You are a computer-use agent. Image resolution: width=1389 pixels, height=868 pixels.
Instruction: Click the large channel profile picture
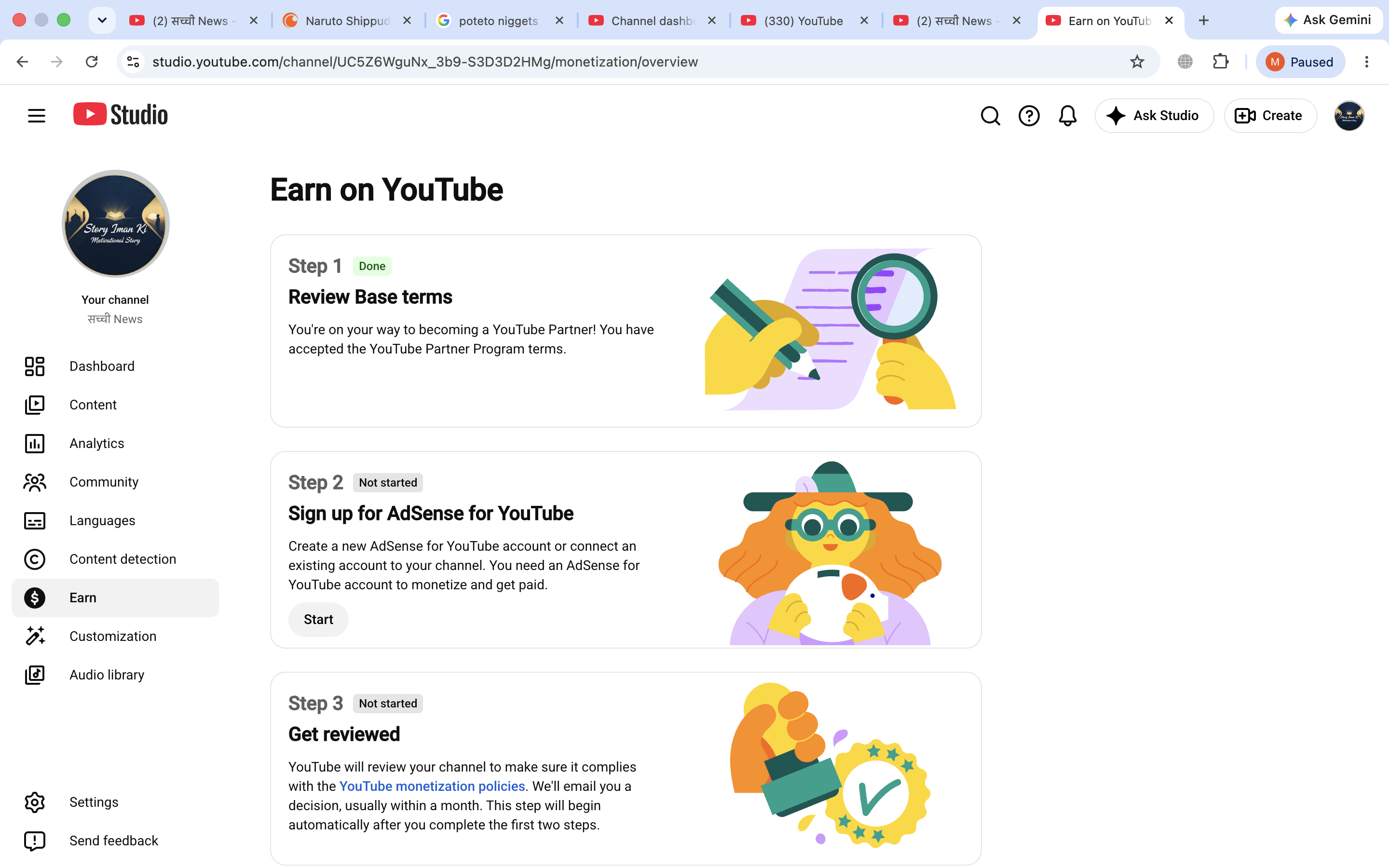pos(115,223)
